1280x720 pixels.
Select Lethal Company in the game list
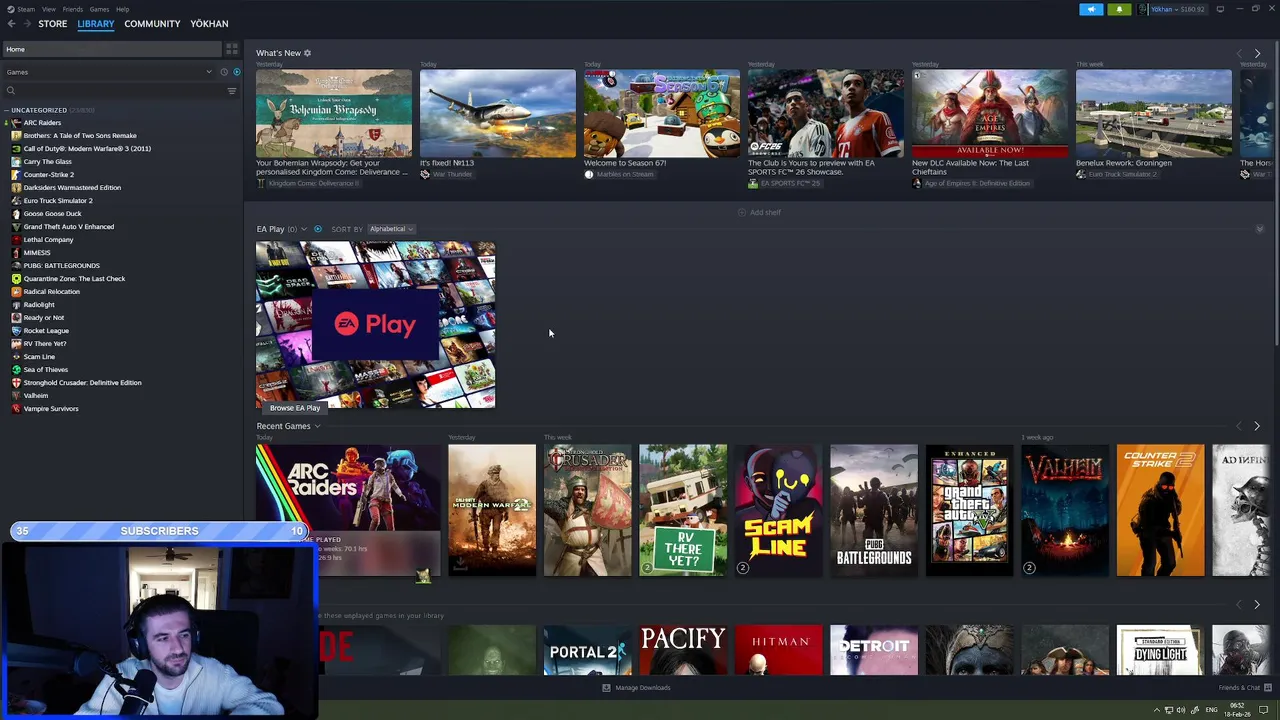48,240
